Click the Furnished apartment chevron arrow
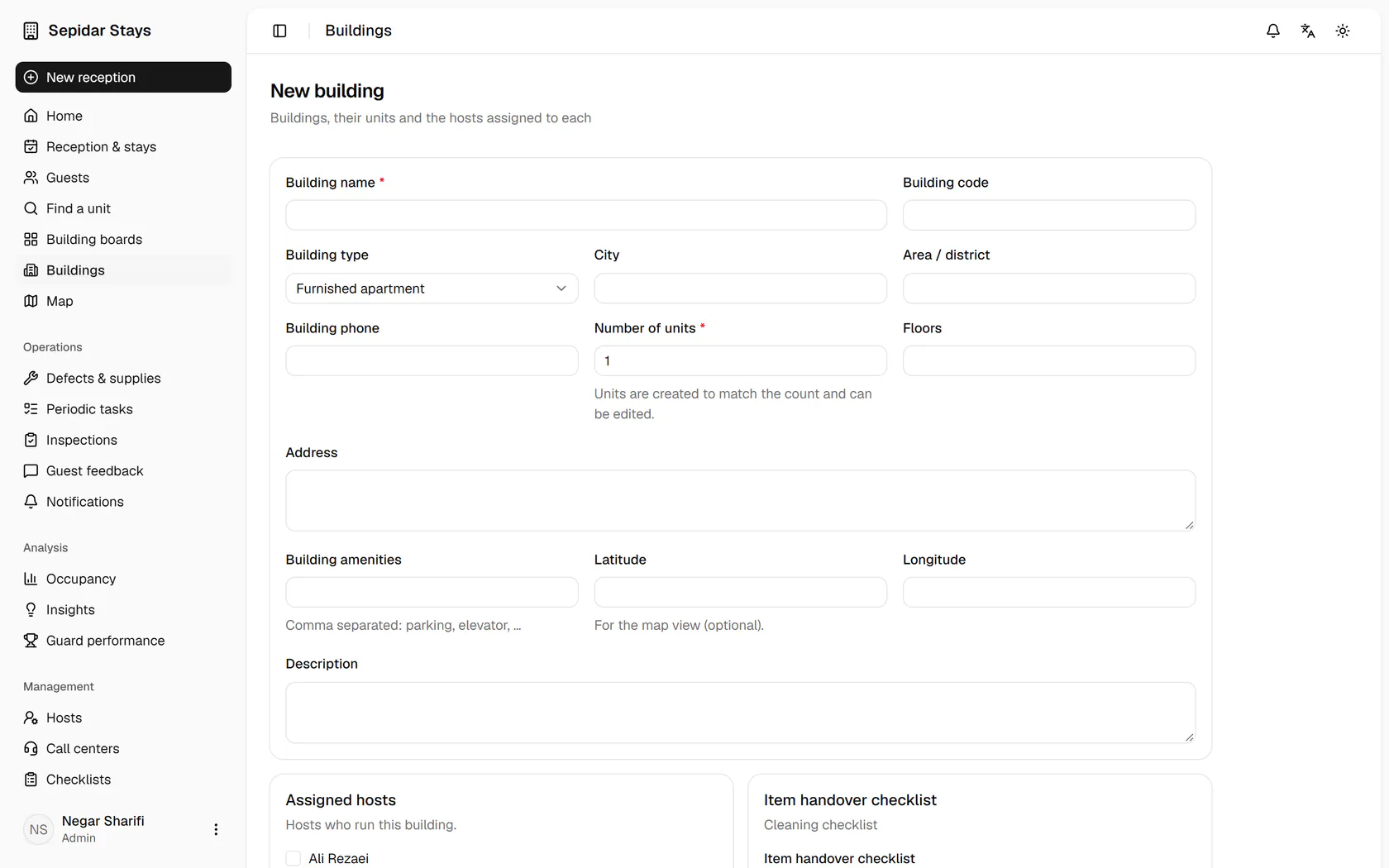Image resolution: width=1389 pixels, height=868 pixels. coord(561,289)
